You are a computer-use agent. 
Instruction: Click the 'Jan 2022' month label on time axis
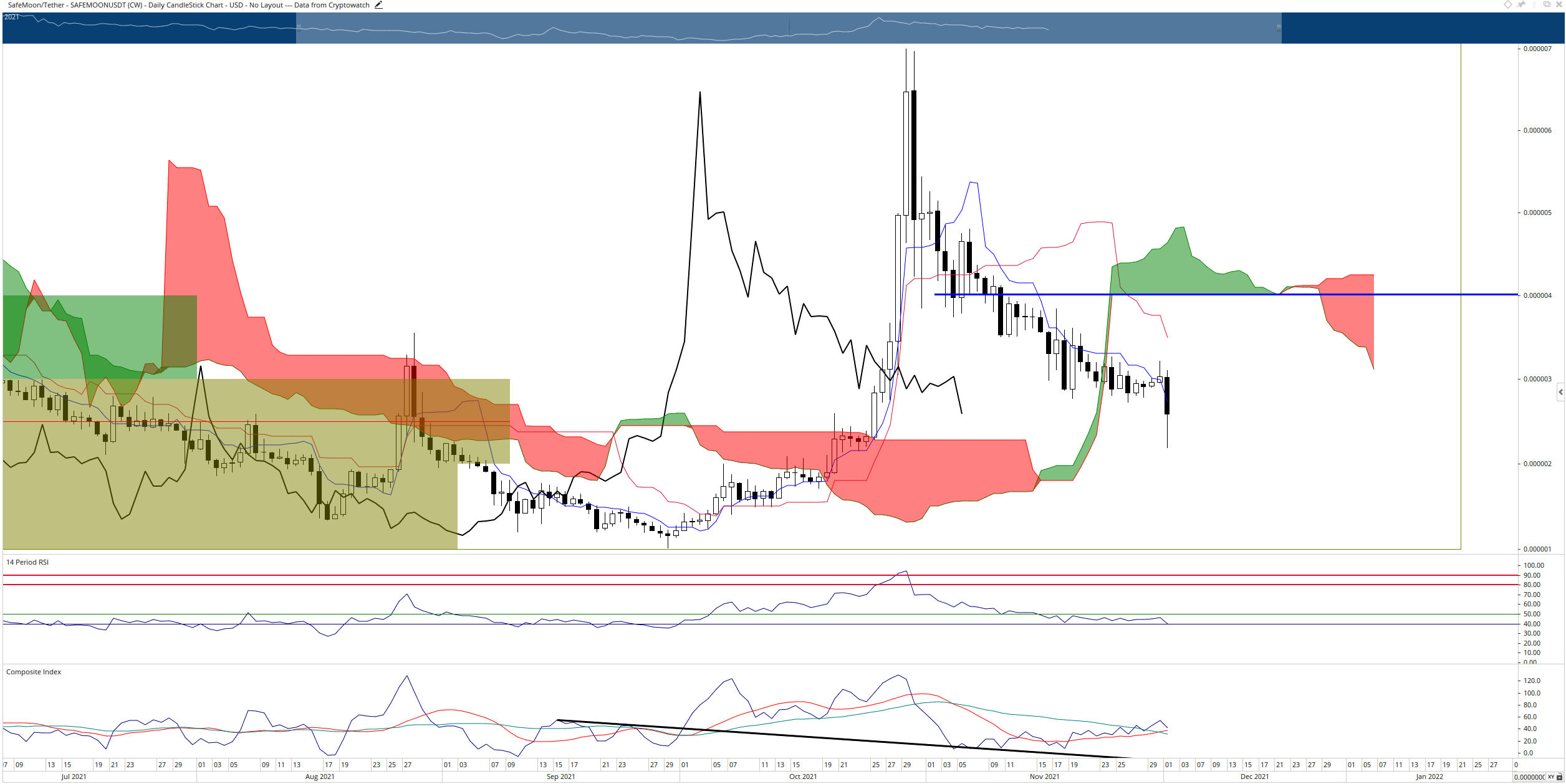[1429, 777]
